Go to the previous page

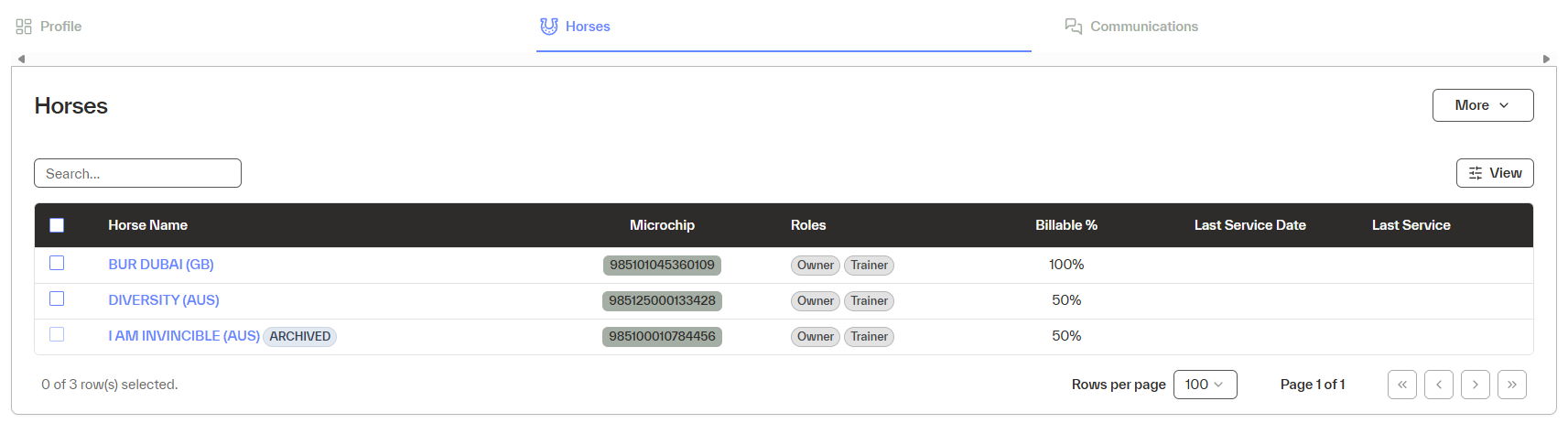pos(1438,385)
